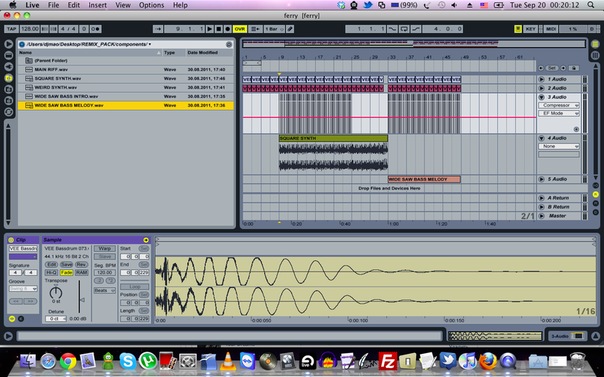Screen dimensions: 604x377
Task: Select the File Browser 2 folder icon
Action: point(8,89)
